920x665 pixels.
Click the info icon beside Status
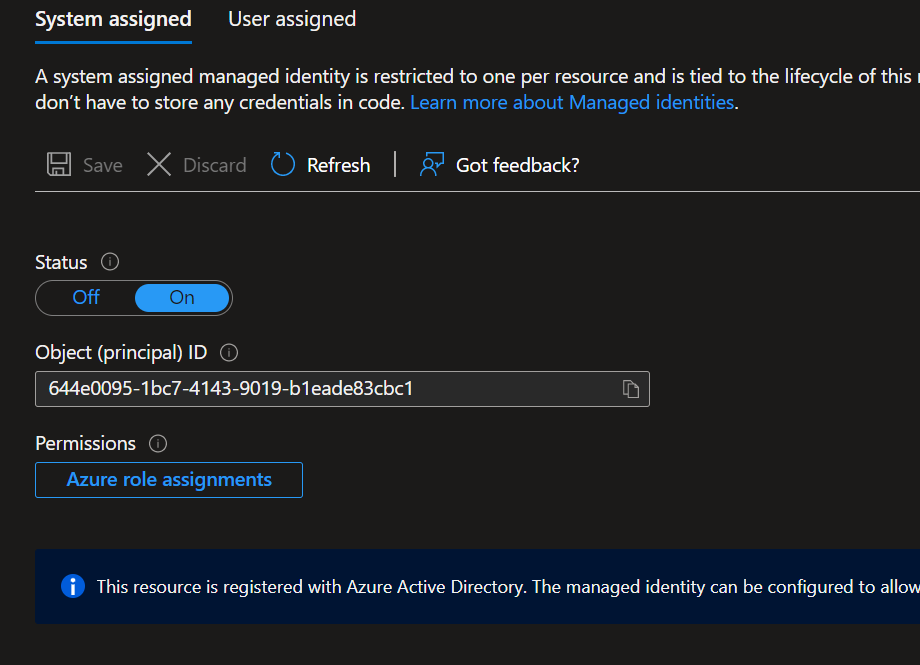click(x=110, y=262)
